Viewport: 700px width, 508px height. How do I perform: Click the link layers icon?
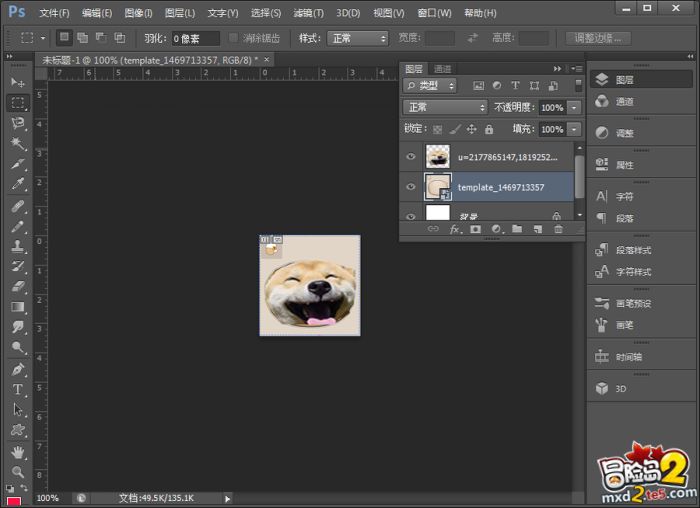433,229
